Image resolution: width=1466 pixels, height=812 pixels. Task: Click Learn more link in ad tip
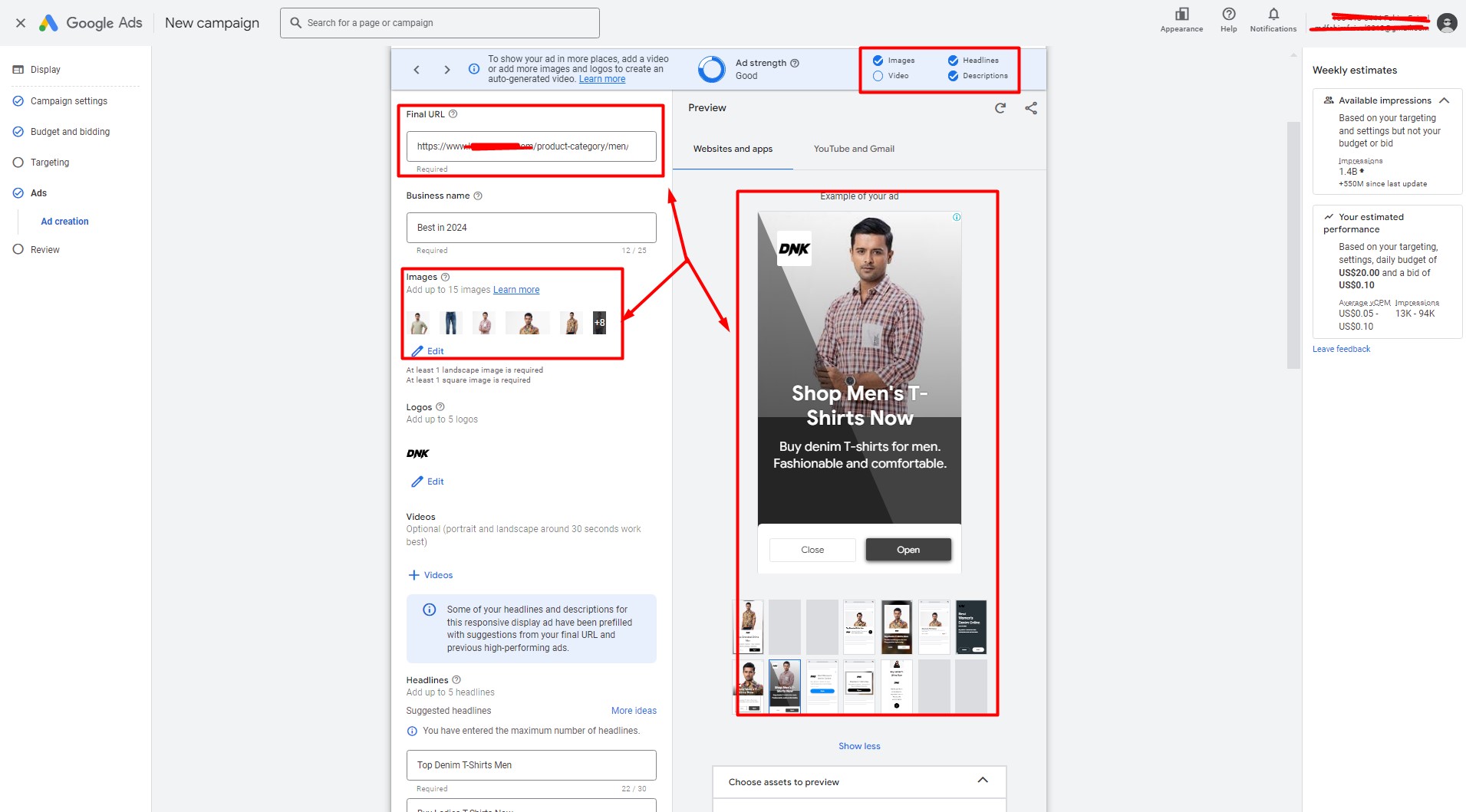(x=602, y=79)
